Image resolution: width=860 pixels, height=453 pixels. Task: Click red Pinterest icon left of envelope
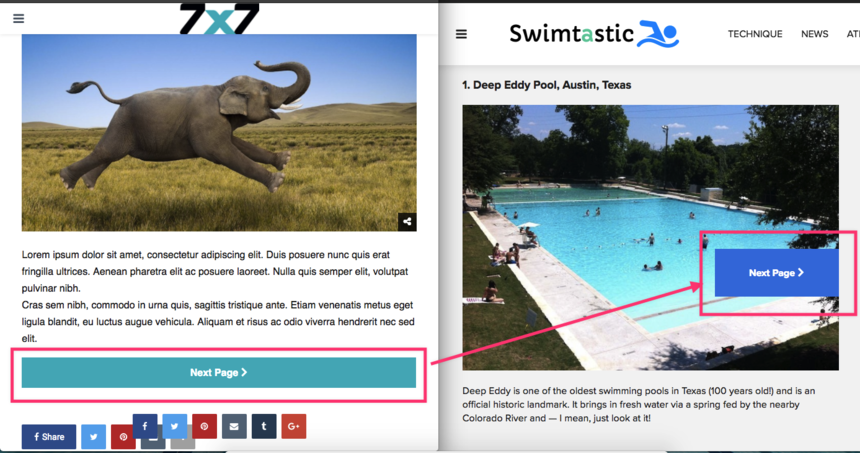click(x=204, y=426)
